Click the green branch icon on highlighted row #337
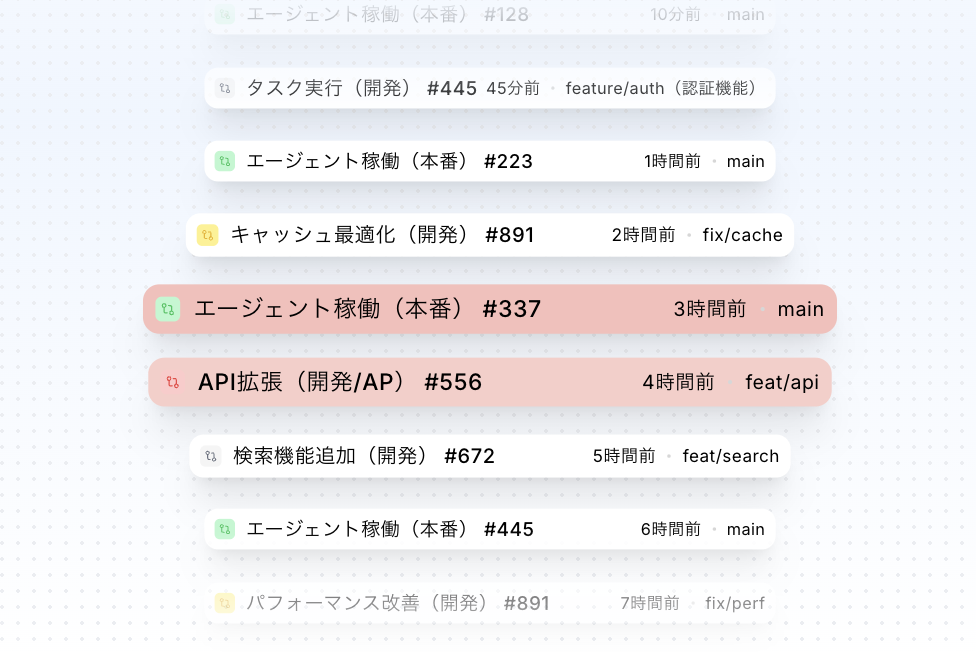Image resolution: width=976 pixels, height=652 pixels. click(169, 309)
